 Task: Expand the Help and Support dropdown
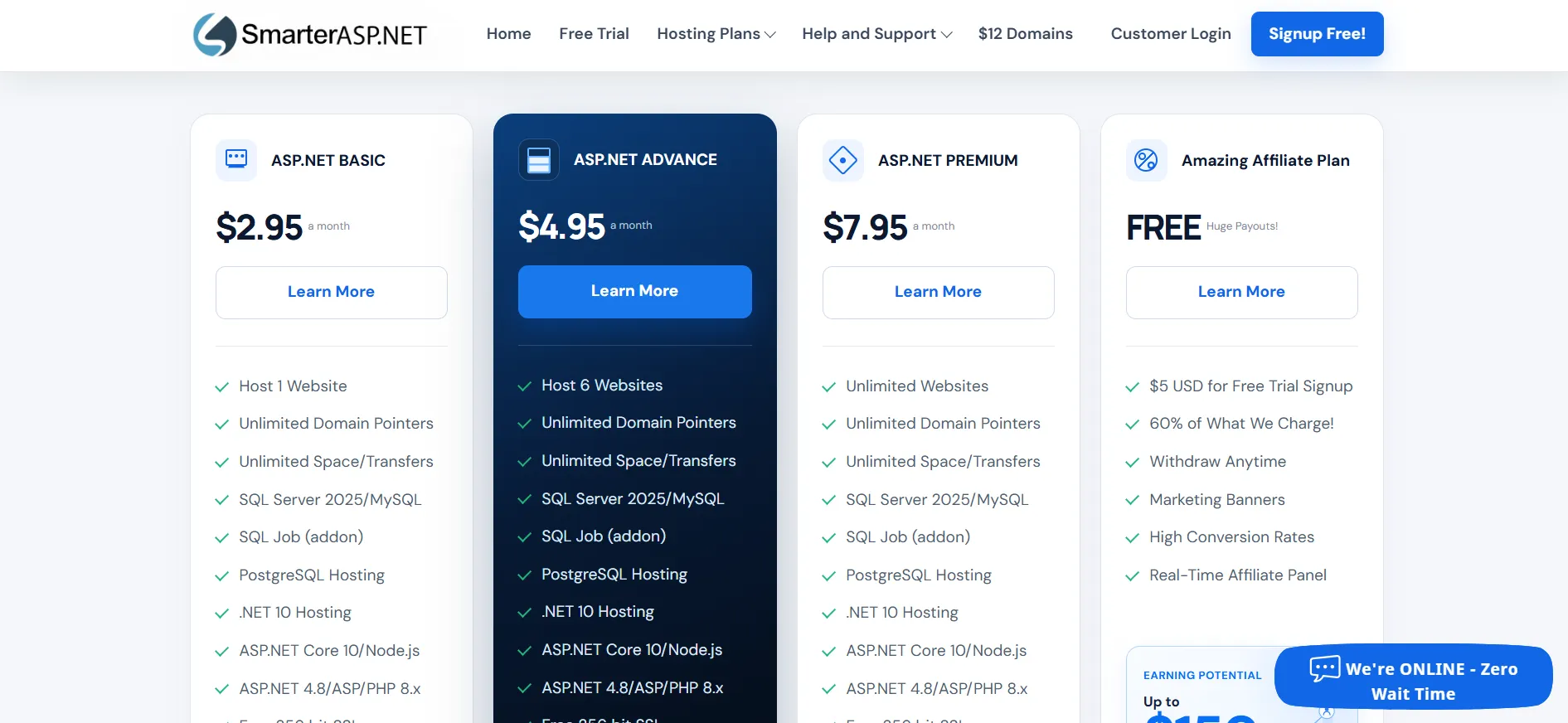877,34
